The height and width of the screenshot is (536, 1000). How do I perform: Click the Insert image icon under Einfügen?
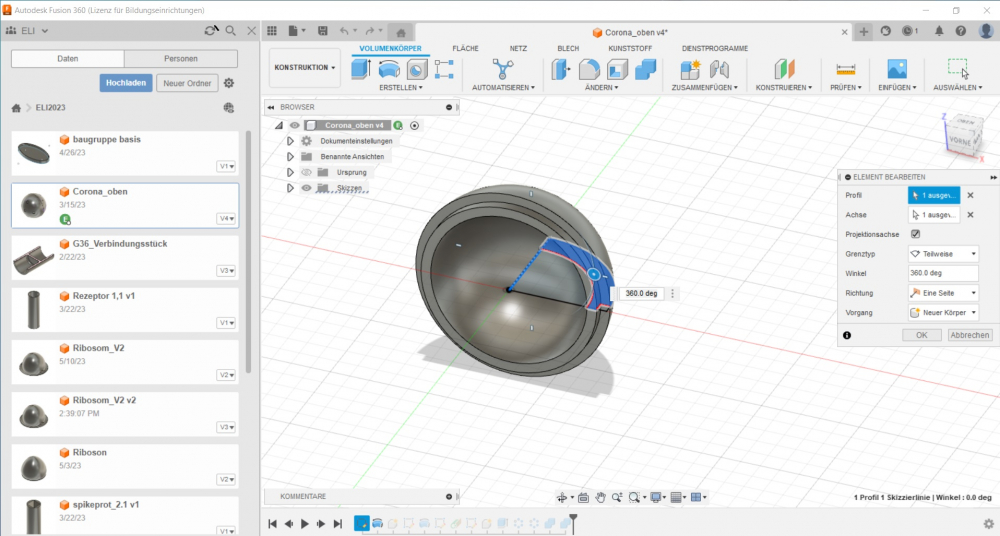pyautogui.click(x=896, y=69)
